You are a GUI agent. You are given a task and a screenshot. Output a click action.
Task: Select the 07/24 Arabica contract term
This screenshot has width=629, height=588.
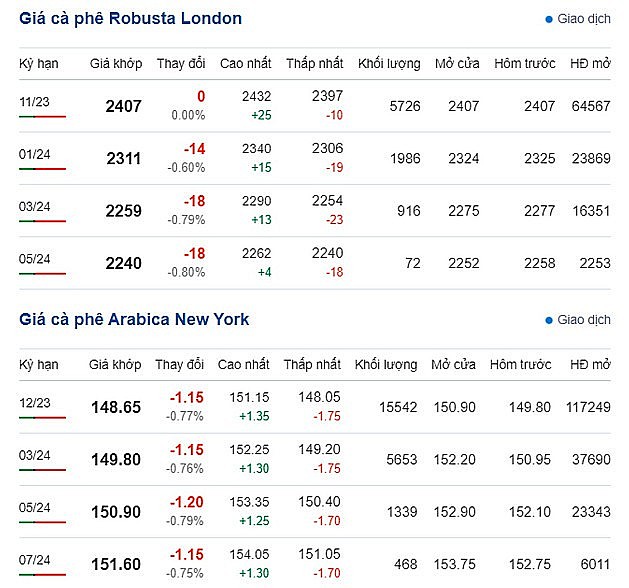35,562
